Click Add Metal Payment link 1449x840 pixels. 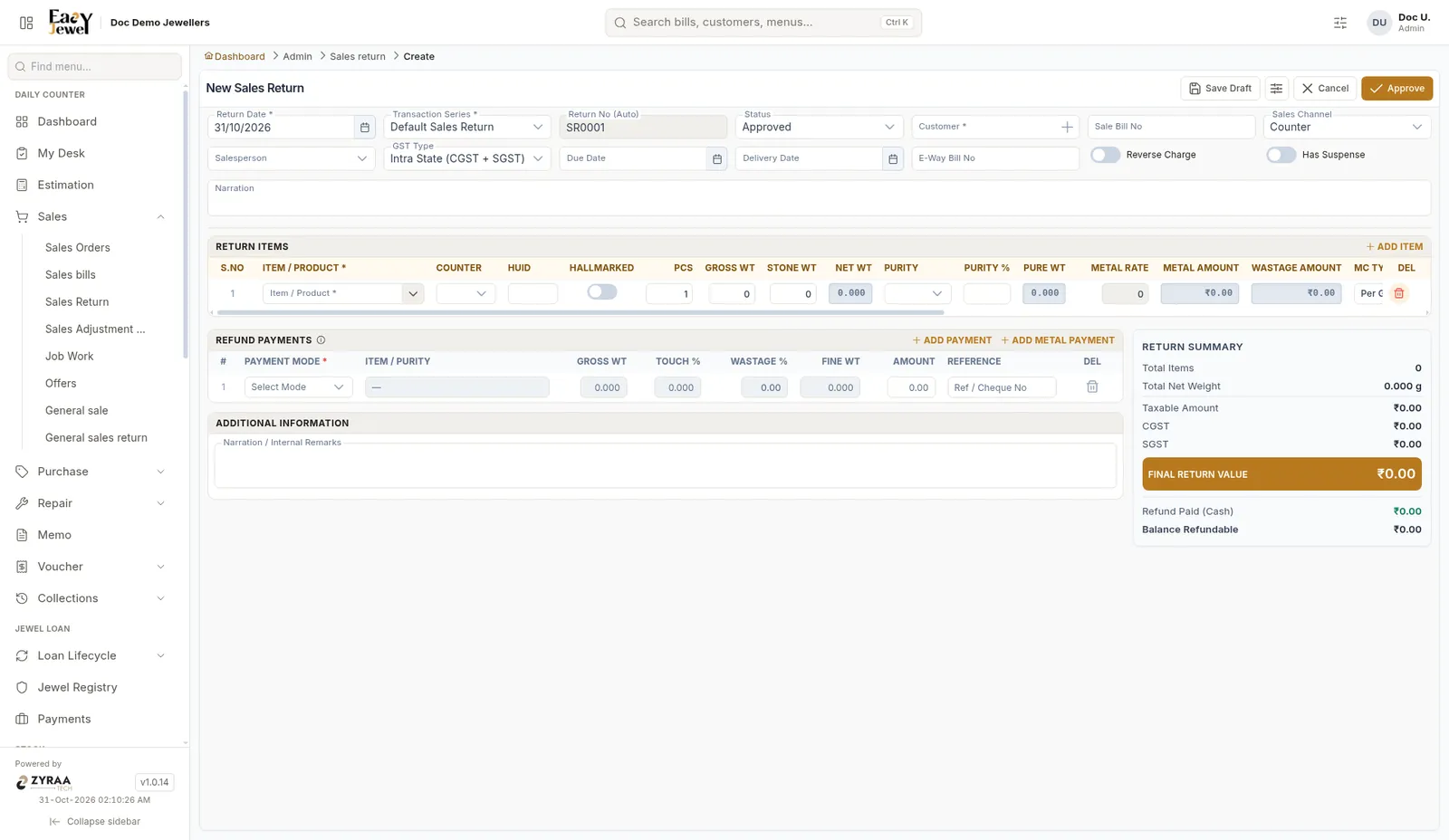pyautogui.click(x=1058, y=340)
